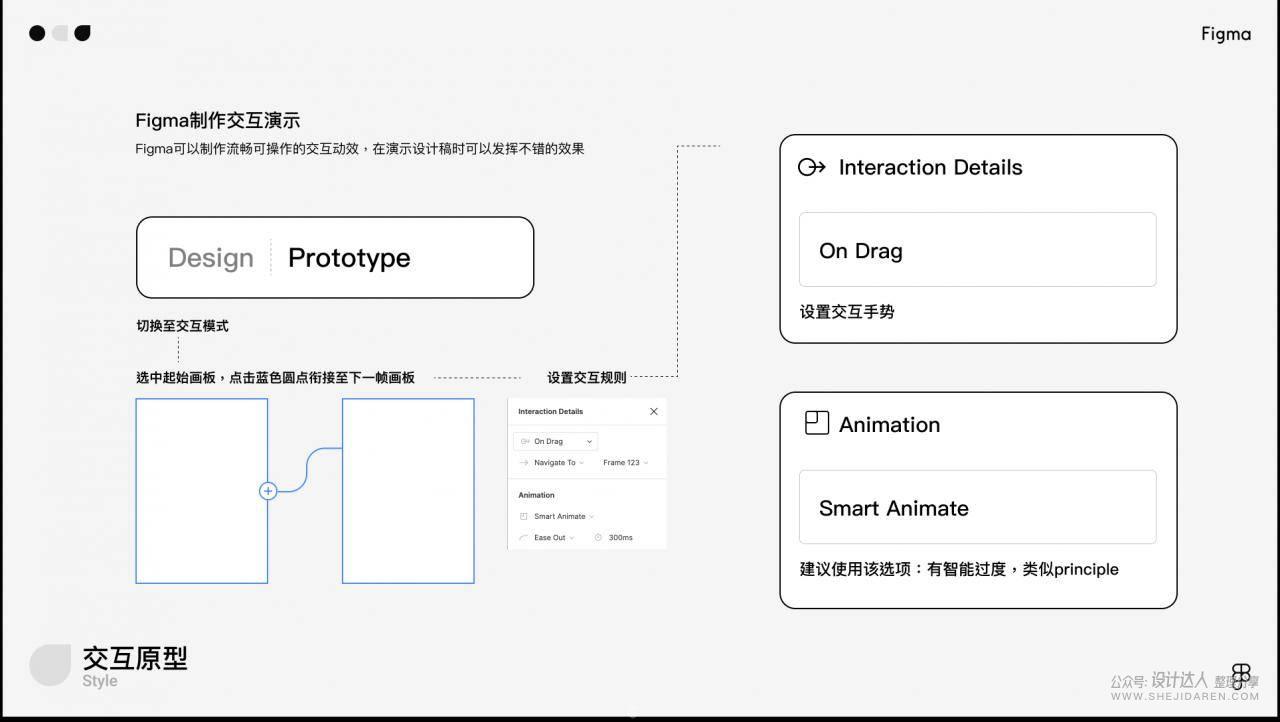Image resolution: width=1280 pixels, height=722 pixels.
Task: Click the arrow icon beside Navigate To
Action: pyautogui.click(x=524, y=463)
